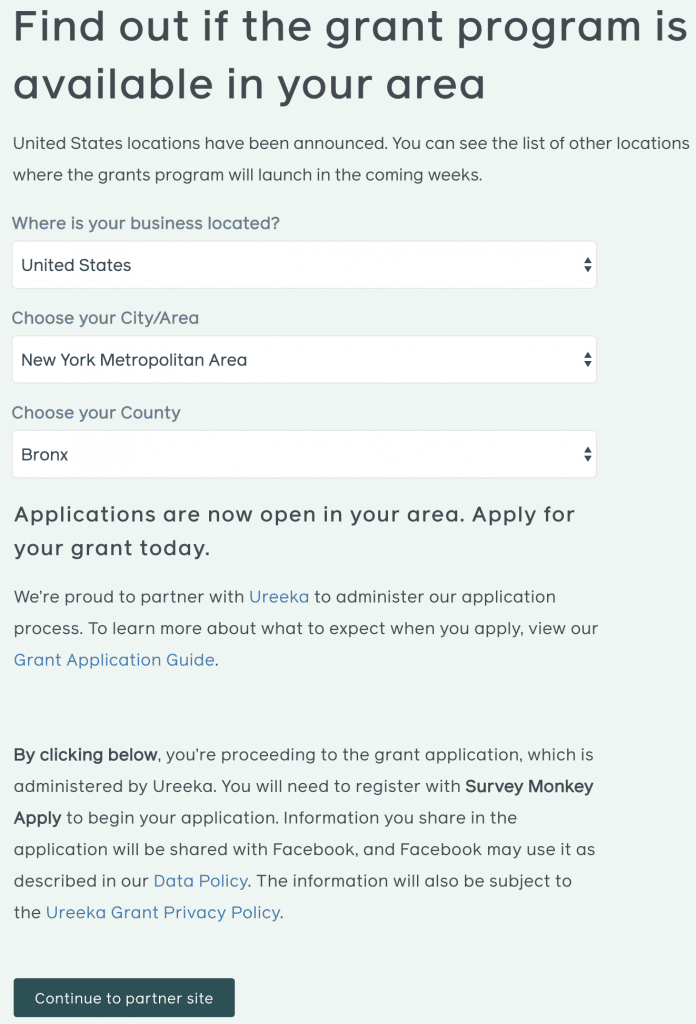The height and width of the screenshot is (1024, 696).
Task: Click the page title about grant program availability
Action: pos(351,56)
